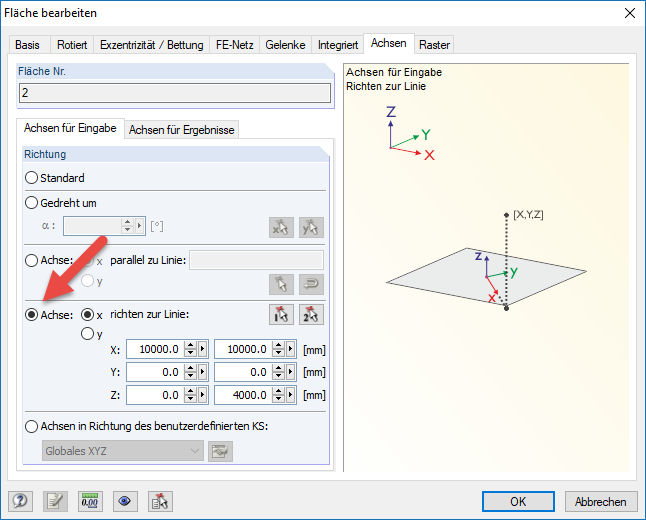Open the Exzentrizität / Bettung tab

[152, 45]
